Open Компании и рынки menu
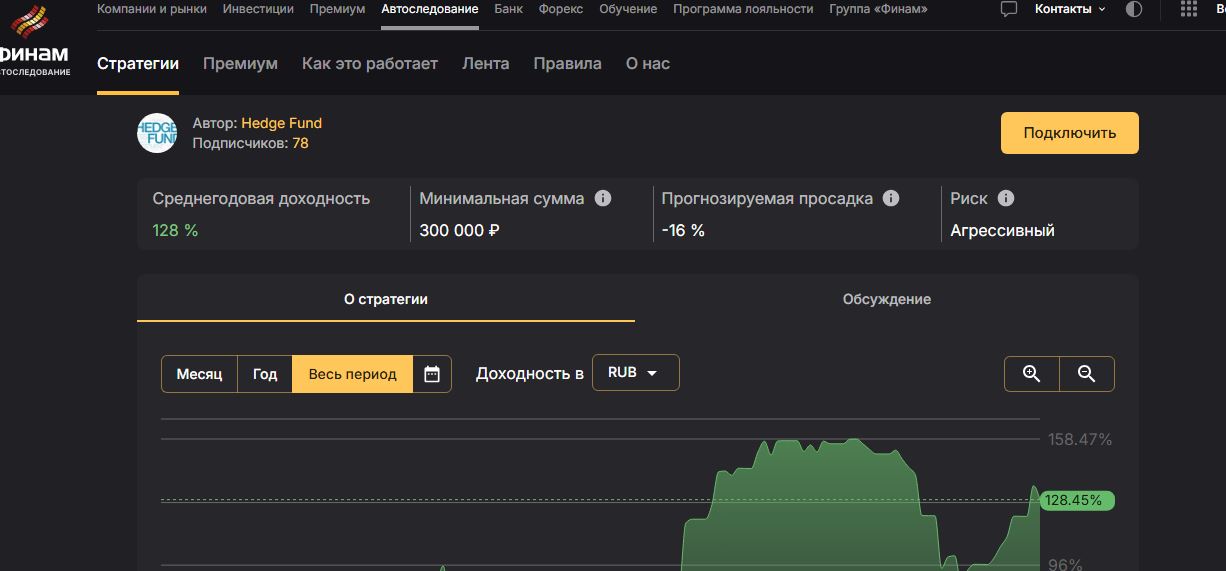The image size is (1226, 571). point(152,9)
